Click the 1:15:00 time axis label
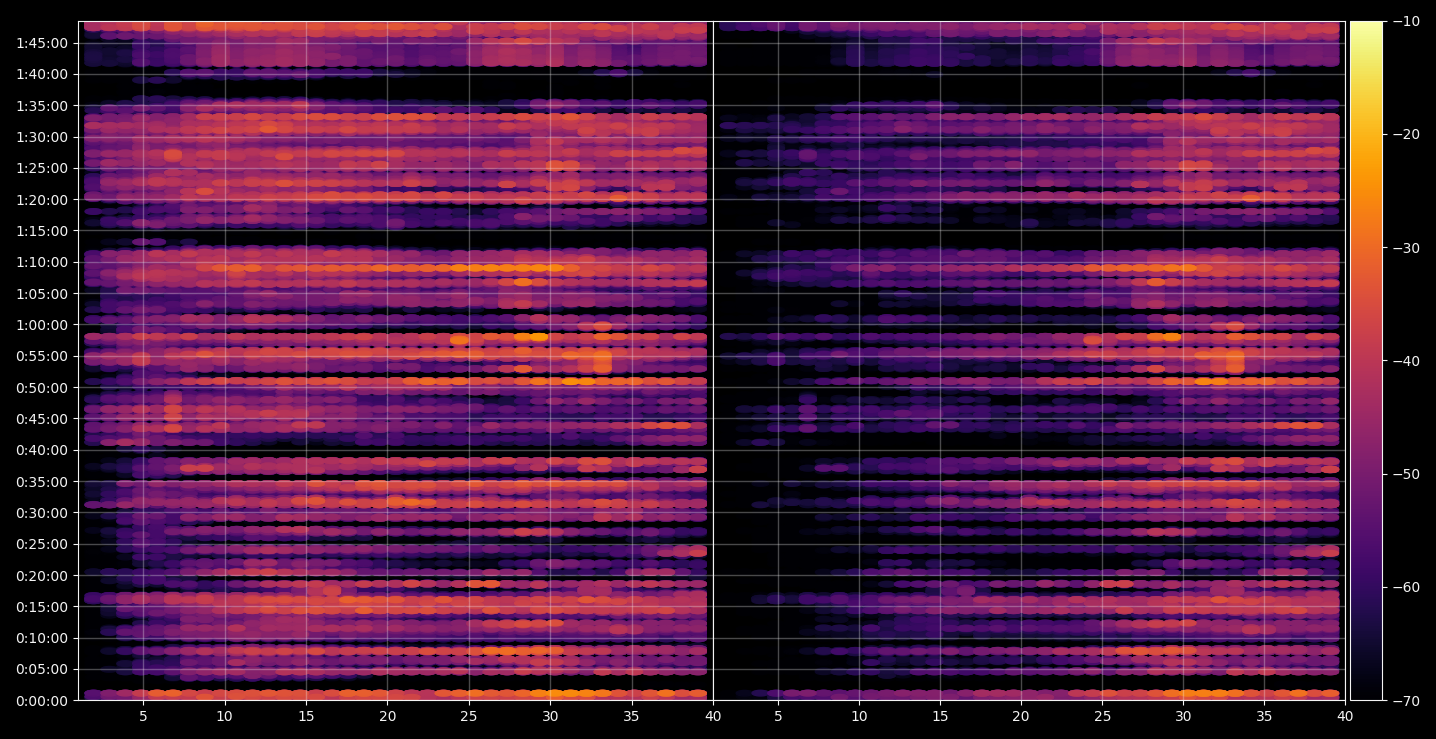Screen dimensions: 1436x739 tap(42, 231)
